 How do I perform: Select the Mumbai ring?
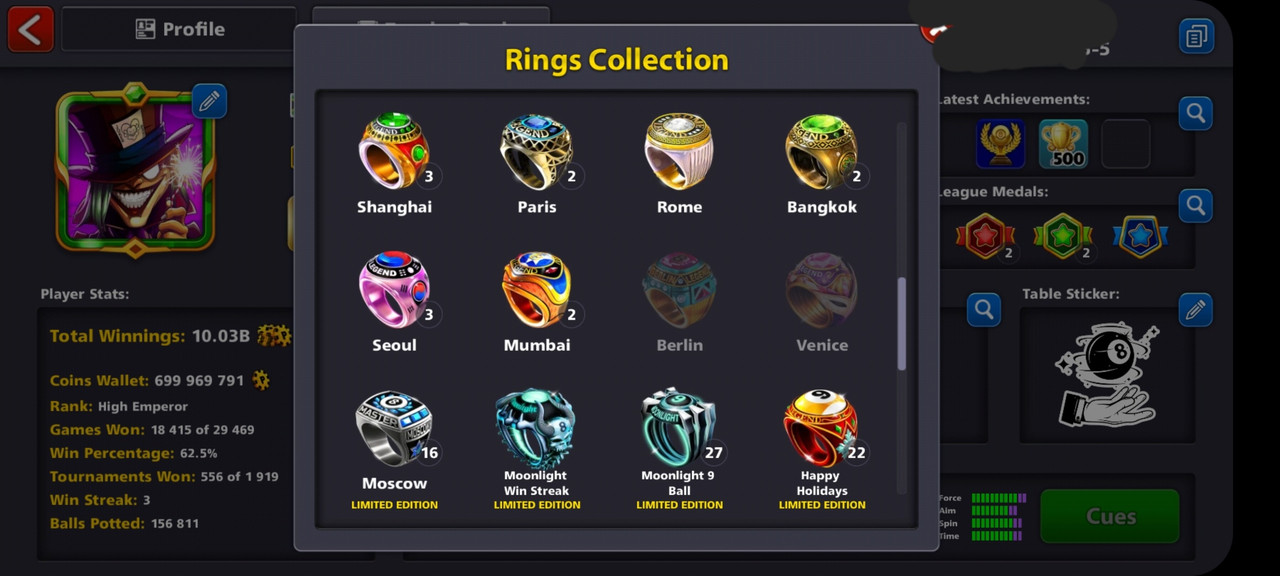click(x=537, y=290)
